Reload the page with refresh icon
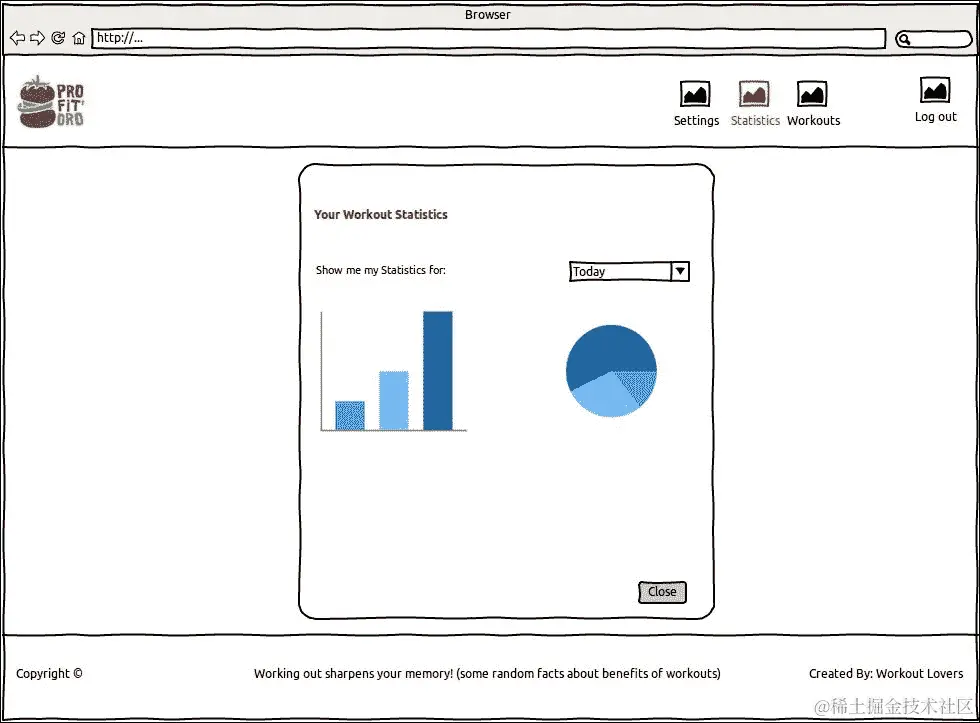 pyautogui.click(x=58, y=38)
